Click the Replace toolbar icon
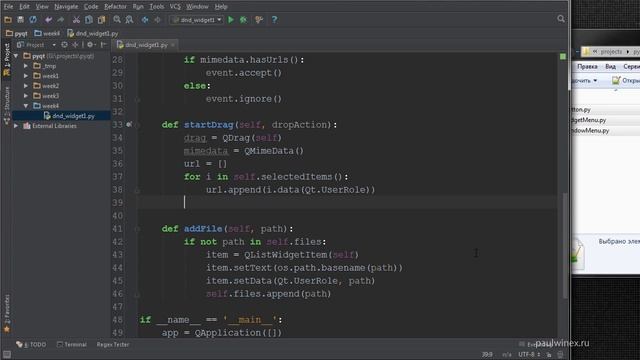The height and width of the screenshot is (360, 640). tap(129, 20)
